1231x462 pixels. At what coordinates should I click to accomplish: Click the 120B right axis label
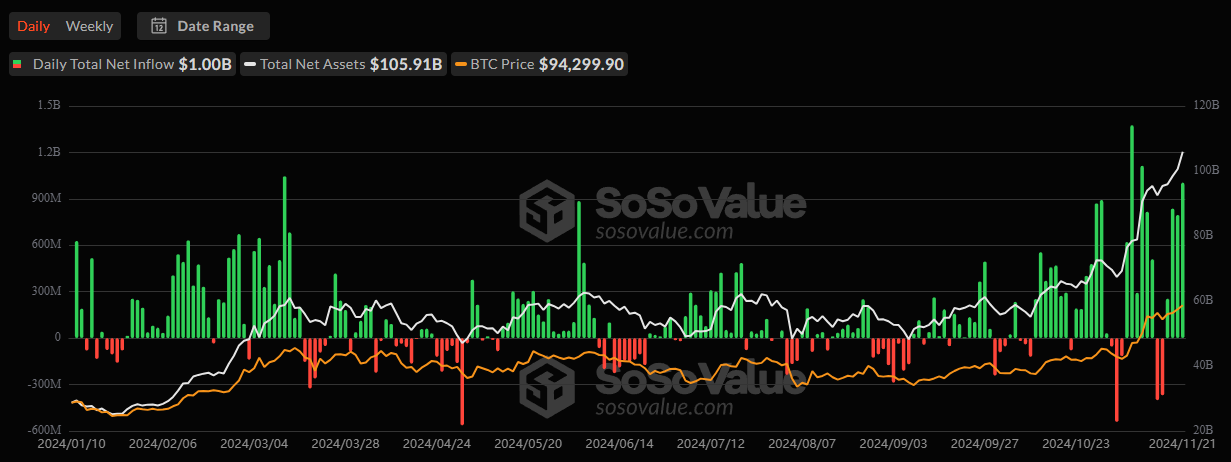[x=1206, y=106]
